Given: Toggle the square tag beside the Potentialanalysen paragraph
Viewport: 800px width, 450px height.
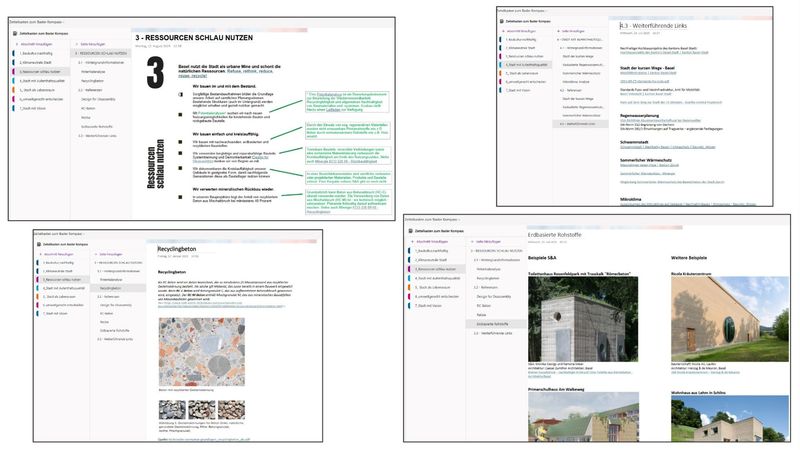Looking at the screenshot, I should (179, 115).
